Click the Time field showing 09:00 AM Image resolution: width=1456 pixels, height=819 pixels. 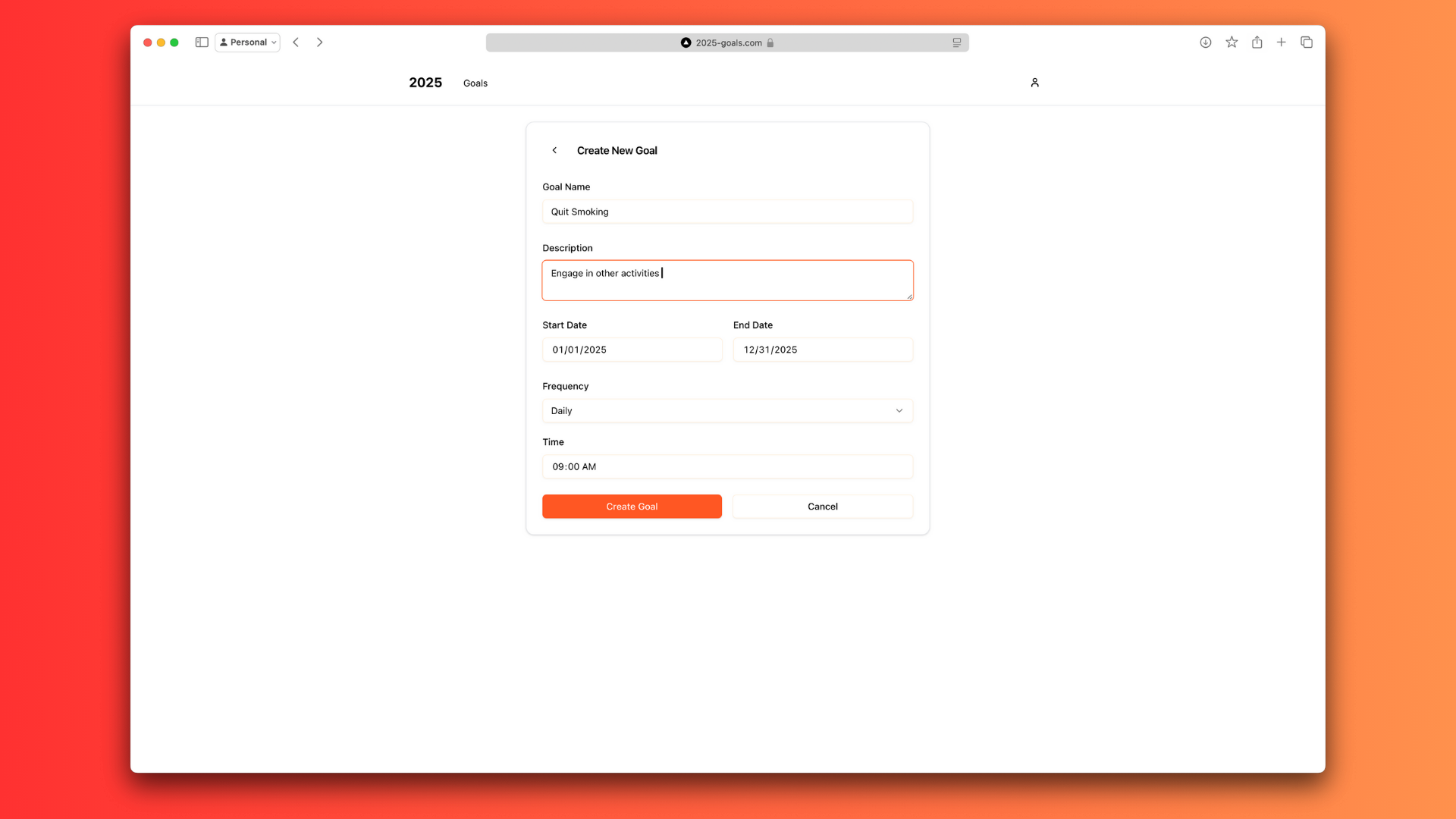tap(726, 466)
